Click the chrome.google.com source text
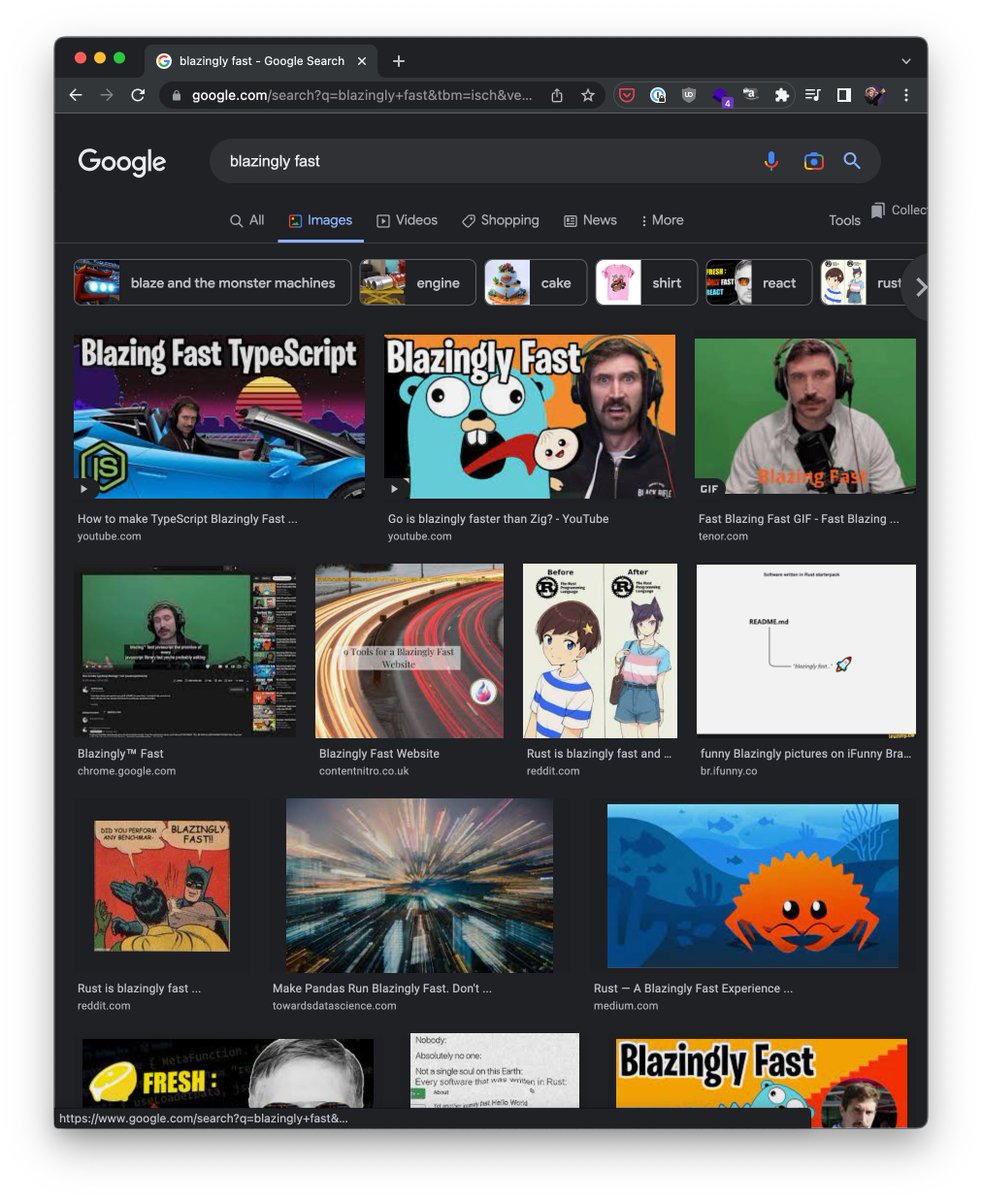 126,771
